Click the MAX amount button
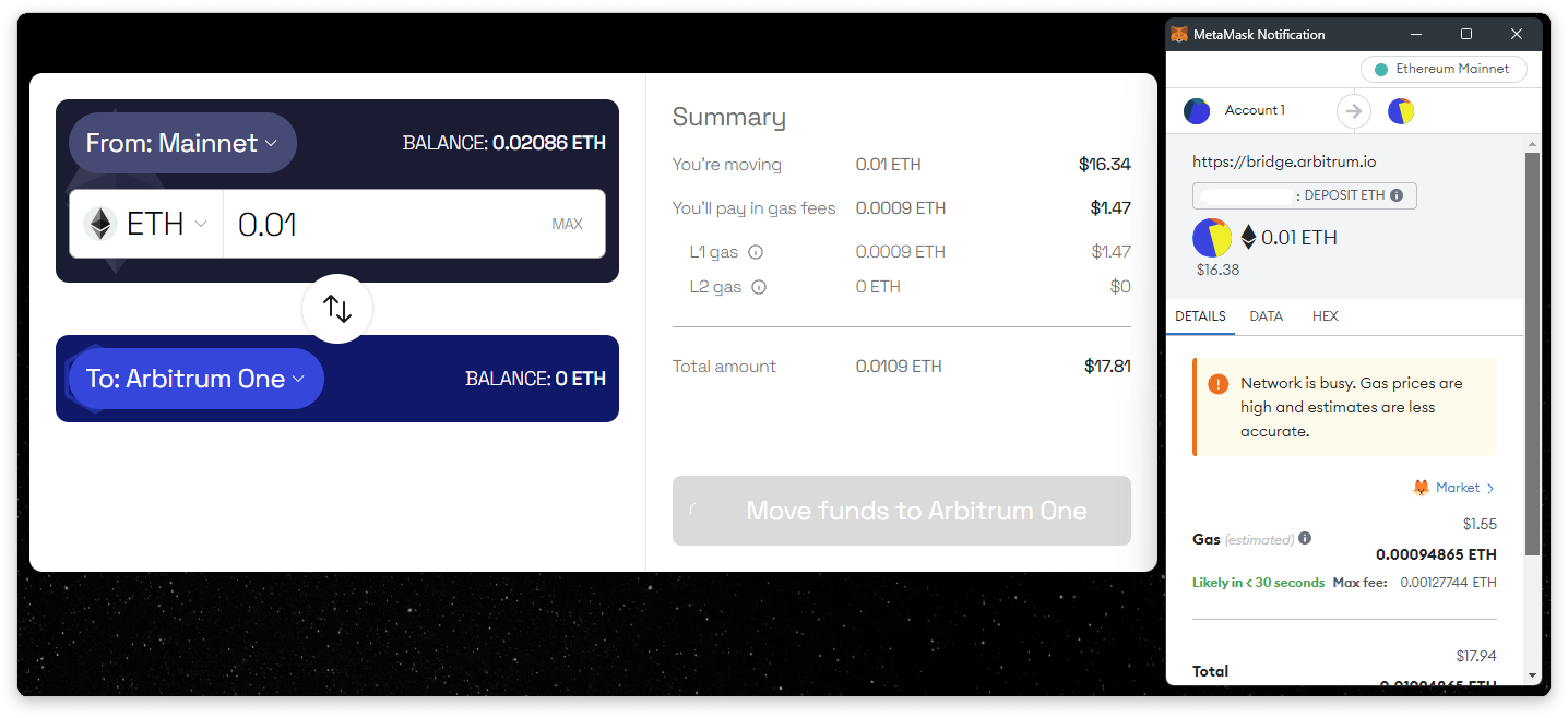This screenshot has width=1568, height=718. pos(567,223)
